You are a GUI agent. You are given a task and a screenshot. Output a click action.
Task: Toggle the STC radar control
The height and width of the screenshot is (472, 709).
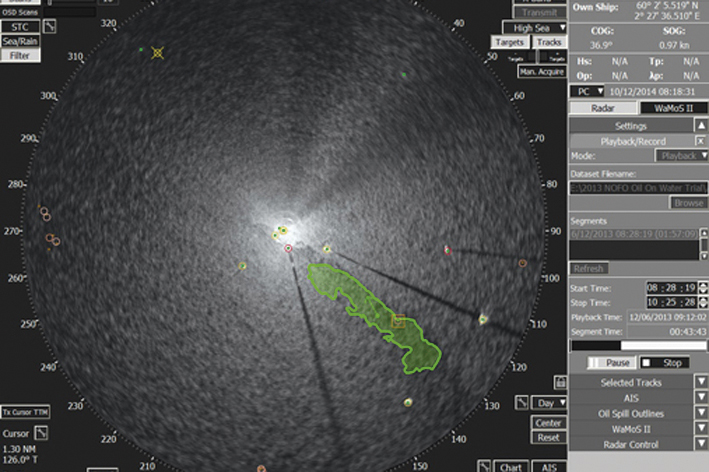coord(20,26)
